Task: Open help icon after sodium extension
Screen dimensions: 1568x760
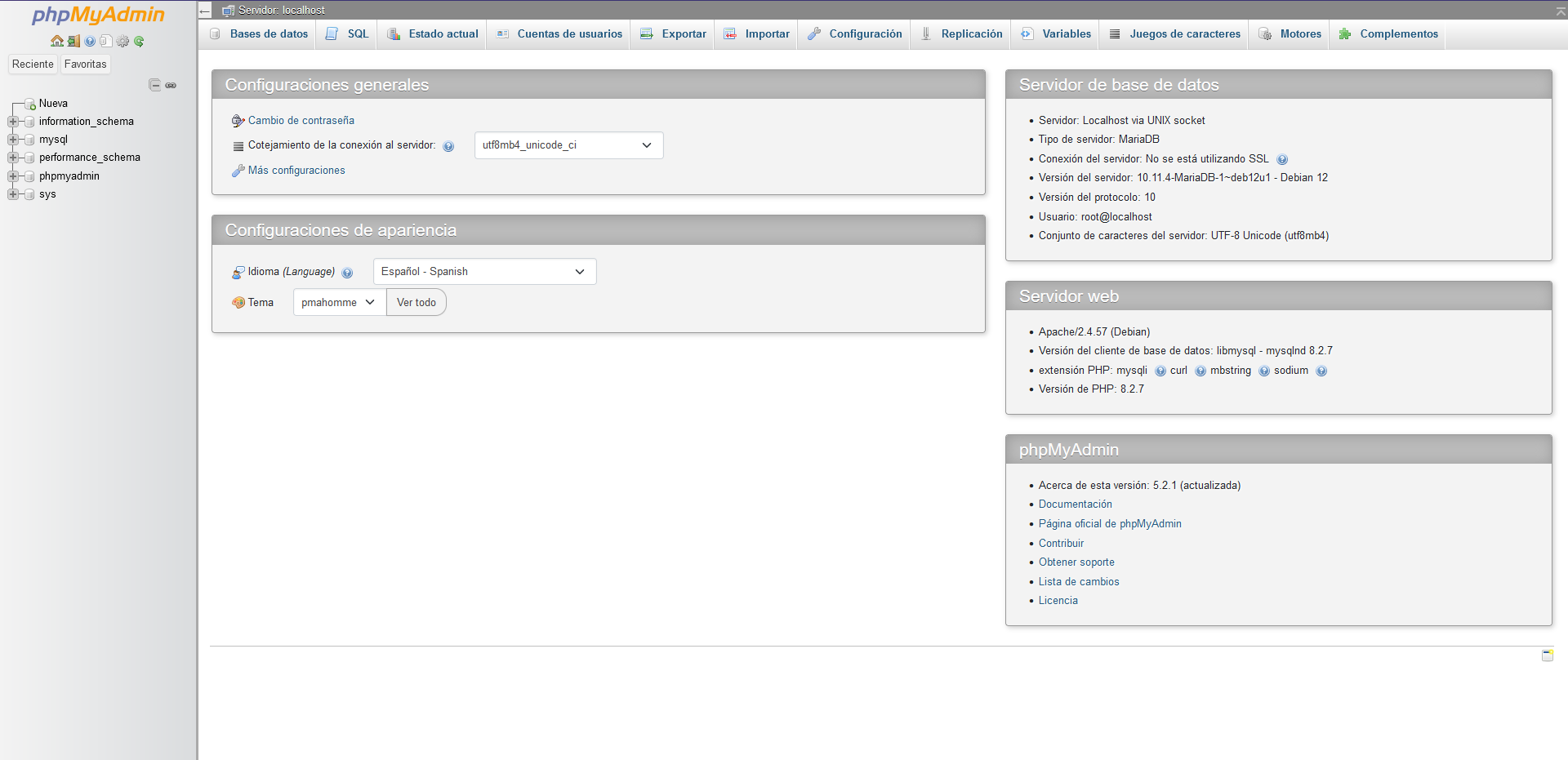Action: [1321, 371]
